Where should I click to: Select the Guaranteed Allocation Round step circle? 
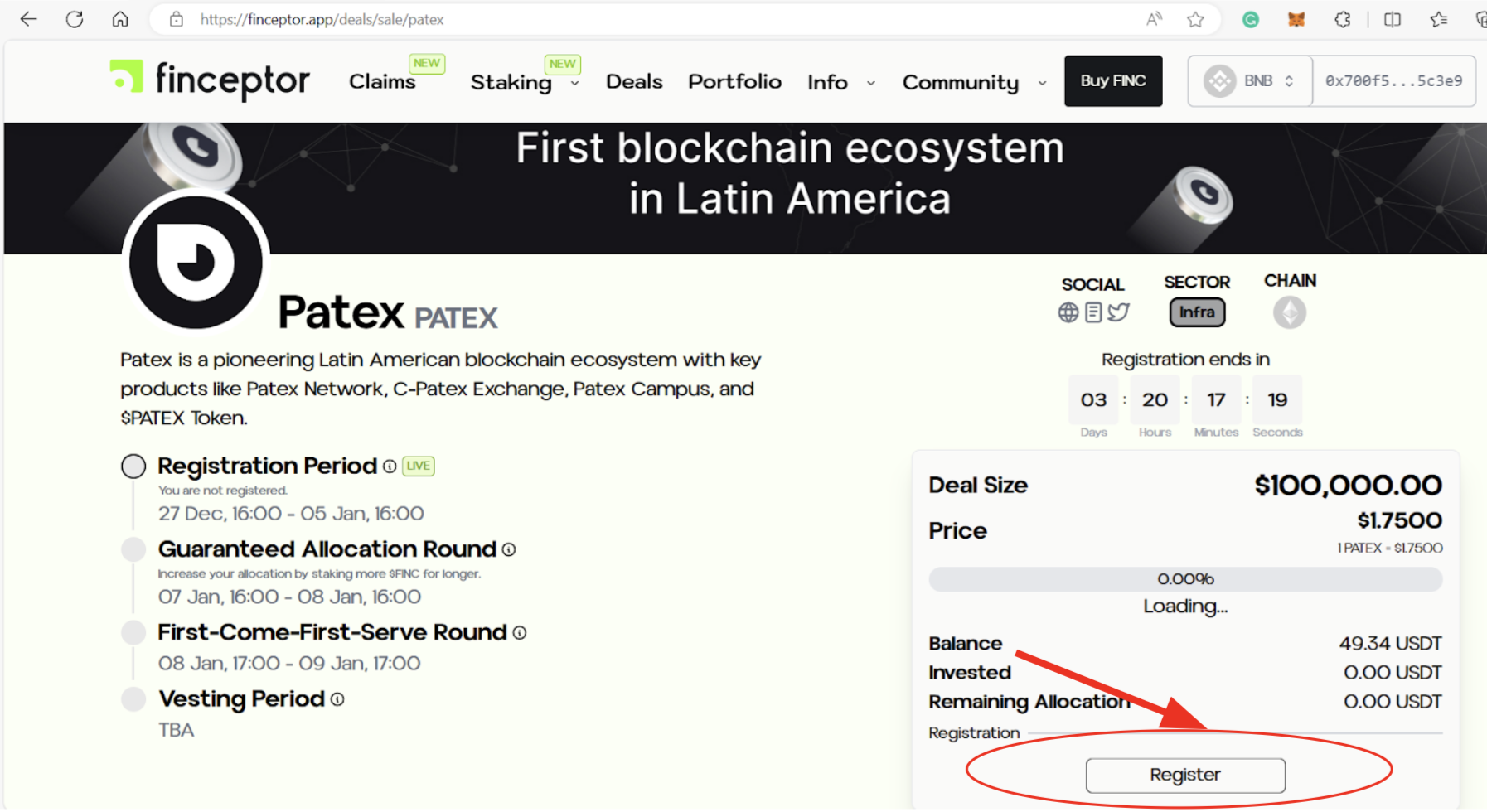[133, 549]
